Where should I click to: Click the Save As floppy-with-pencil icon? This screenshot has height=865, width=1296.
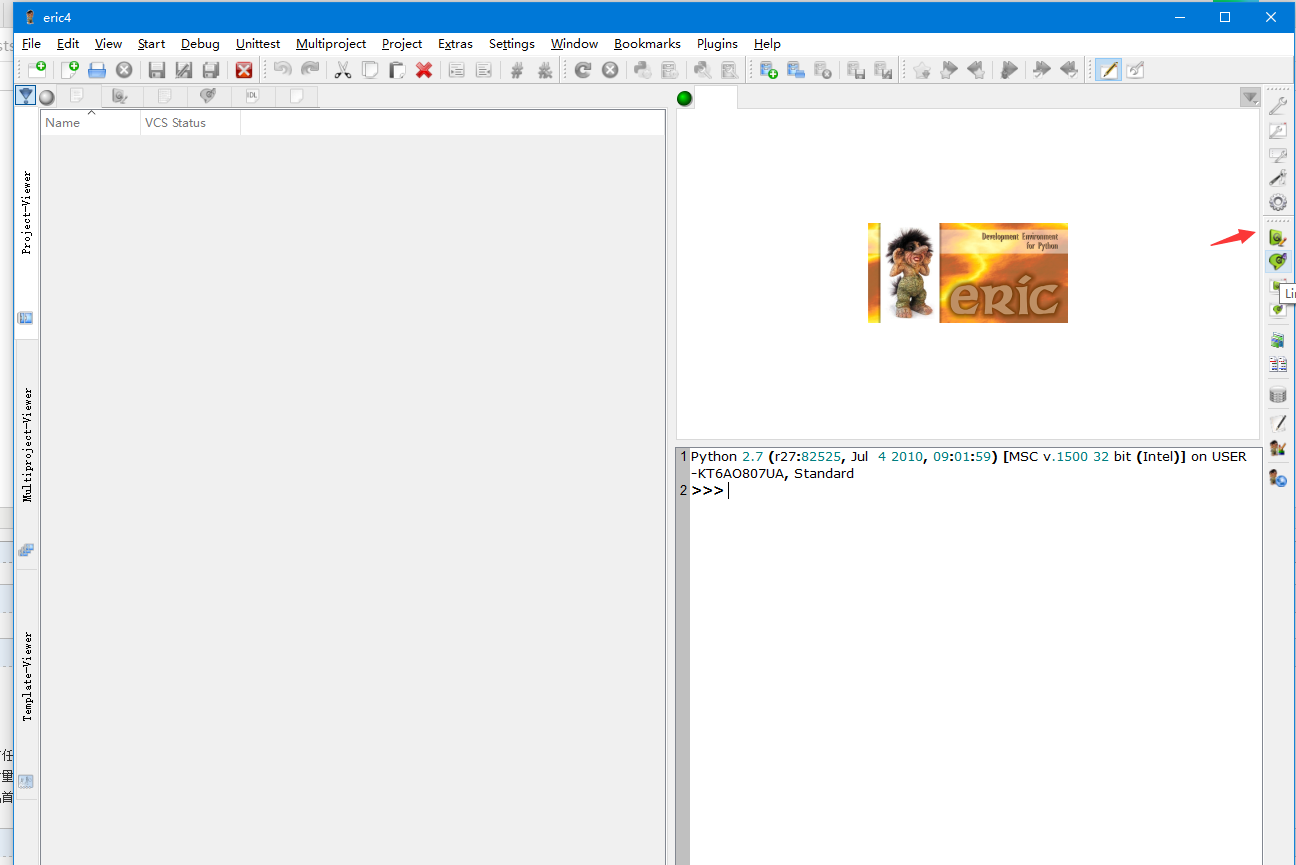click(x=184, y=70)
